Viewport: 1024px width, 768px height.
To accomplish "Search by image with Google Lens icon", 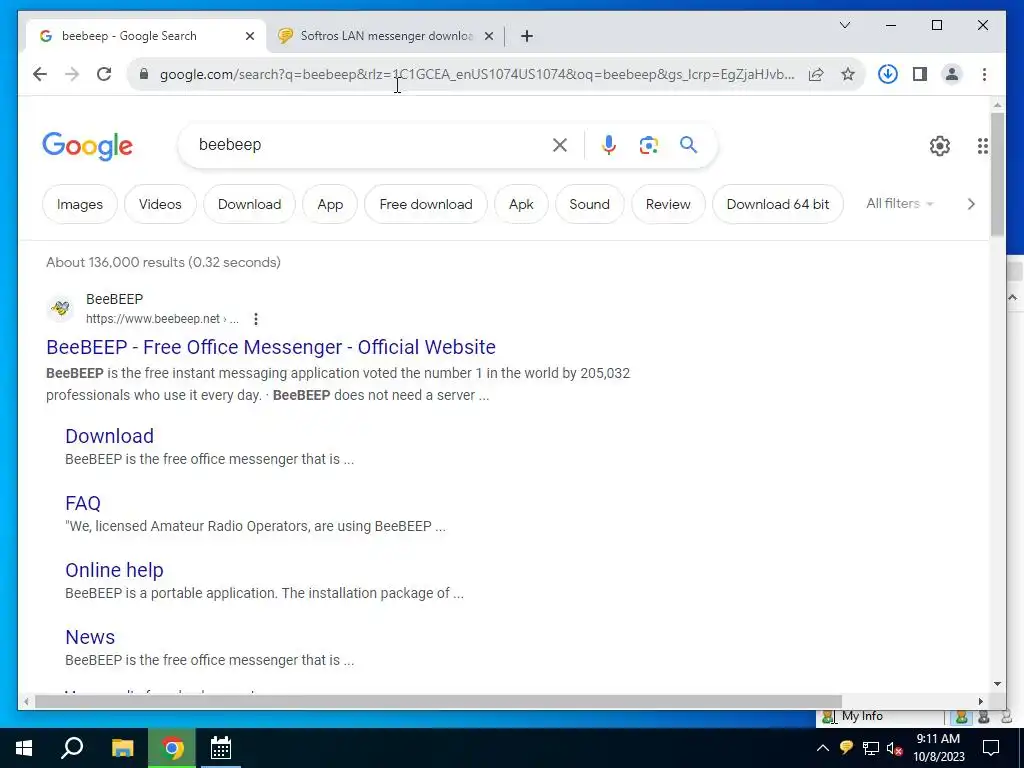I will click(648, 145).
